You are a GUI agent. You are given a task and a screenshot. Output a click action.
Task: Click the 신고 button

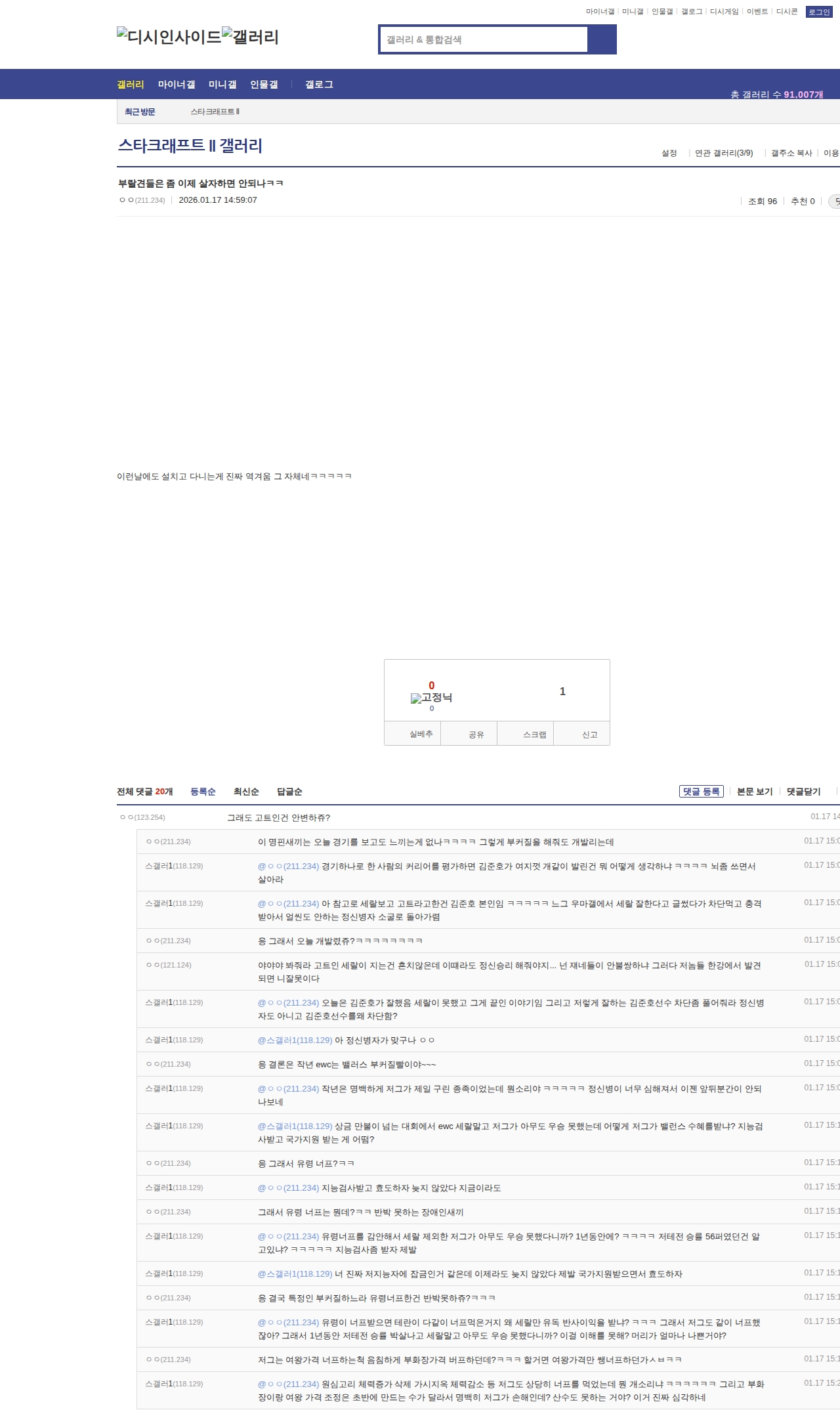(x=582, y=734)
